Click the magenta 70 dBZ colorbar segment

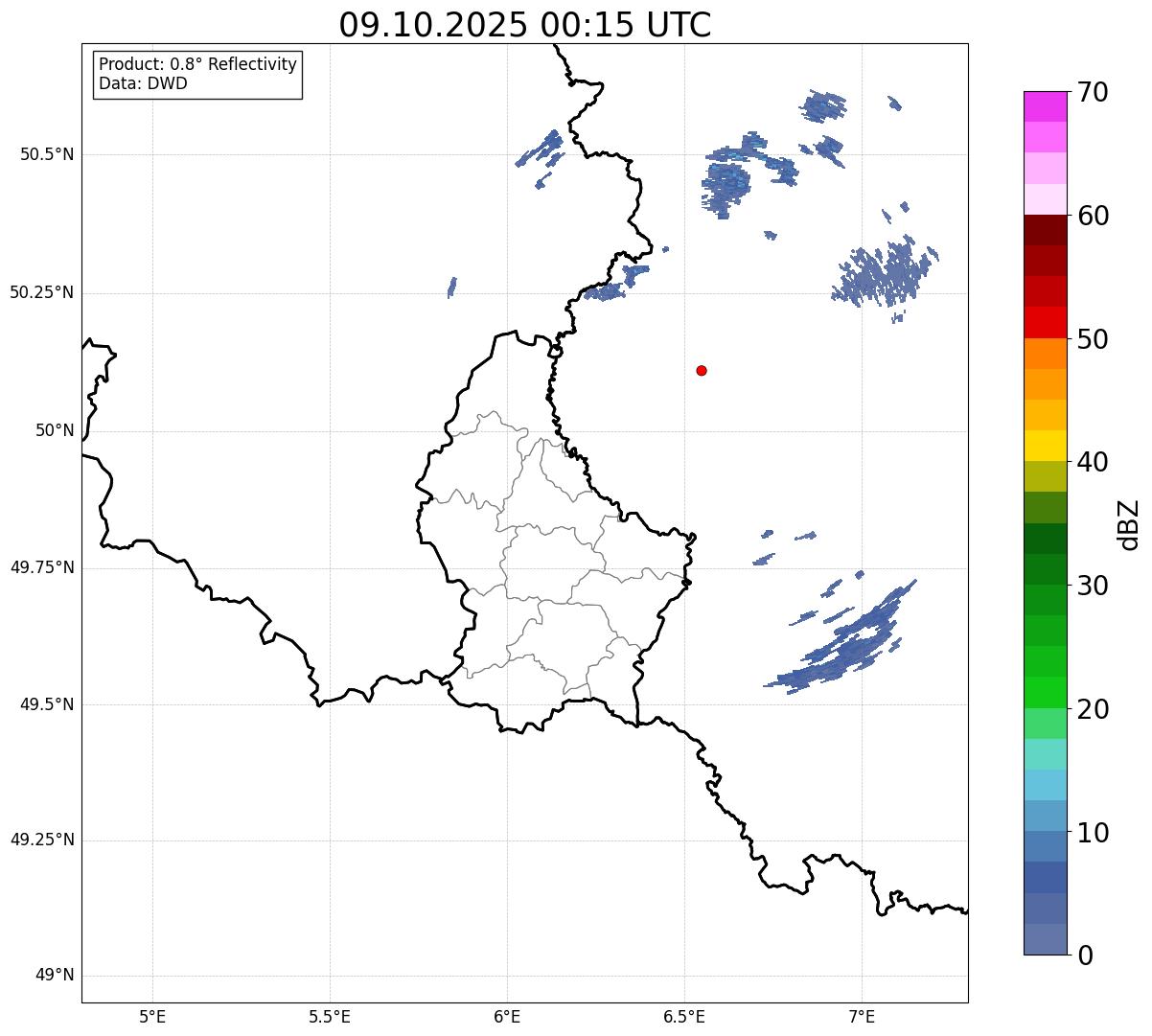tap(1045, 106)
